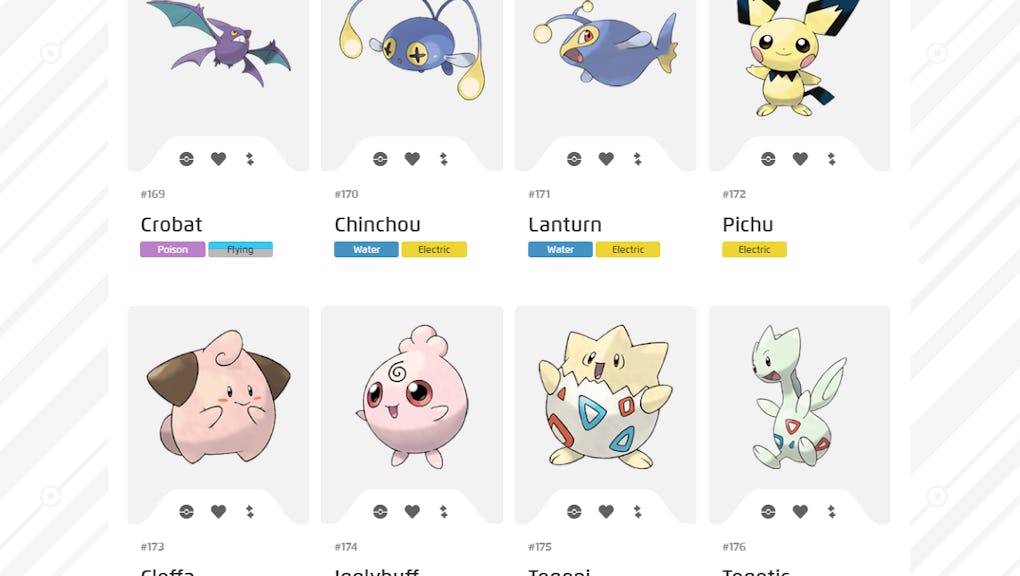Screen dimensions: 1020x576
Task: Click the compare arrows icon under Crobat
Action: click(x=250, y=159)
